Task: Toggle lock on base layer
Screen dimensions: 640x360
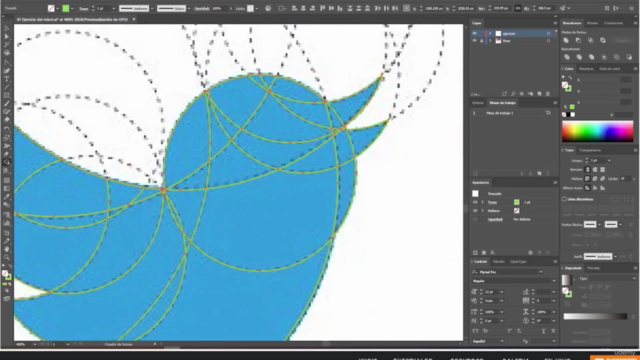Action: (482, 41)
